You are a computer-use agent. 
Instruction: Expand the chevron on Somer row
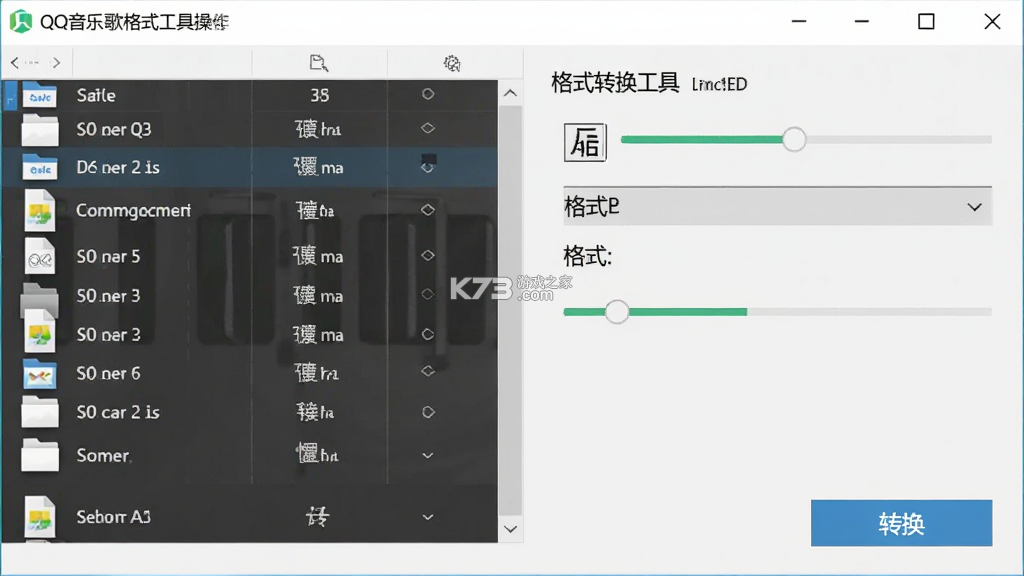428,455
